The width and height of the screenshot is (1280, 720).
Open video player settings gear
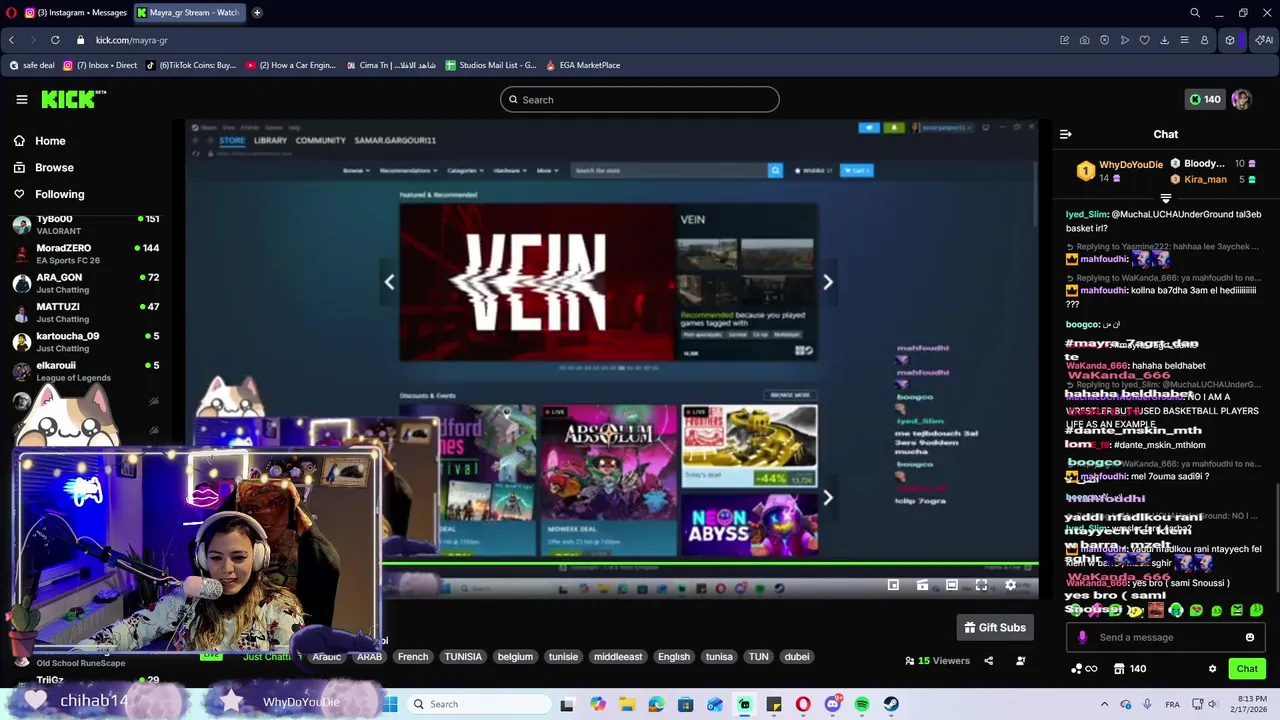pos(1010,585)
